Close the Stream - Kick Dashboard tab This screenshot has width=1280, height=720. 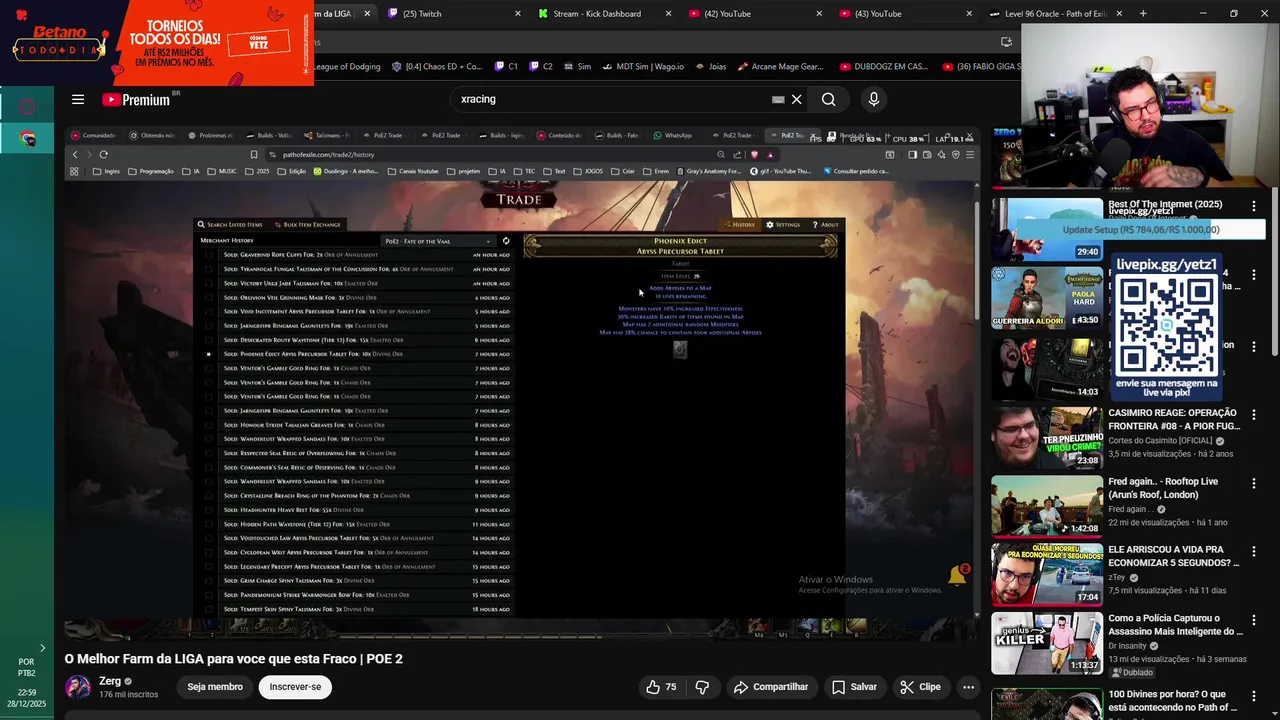coord(668,14)
